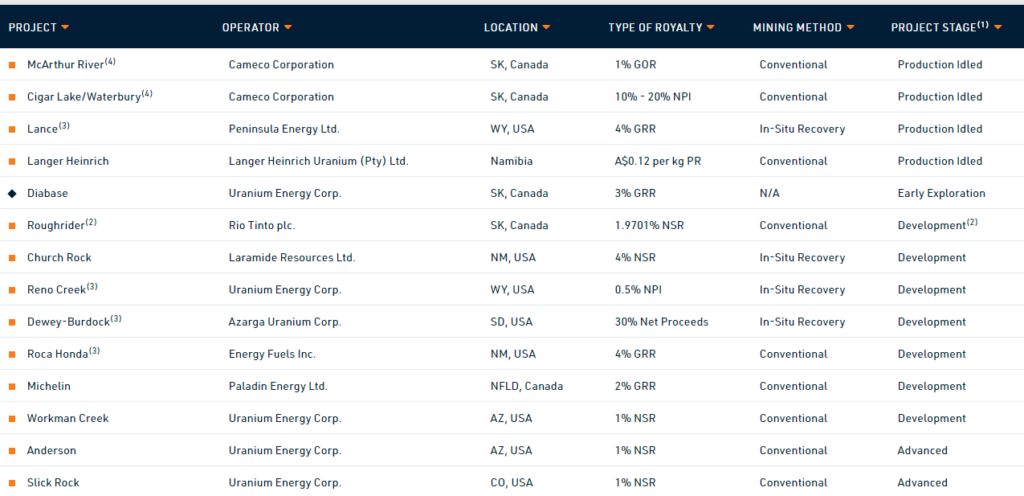Click the LOCATION column header label
Viewport: 1024px width, 496px height.
(511, 27)
